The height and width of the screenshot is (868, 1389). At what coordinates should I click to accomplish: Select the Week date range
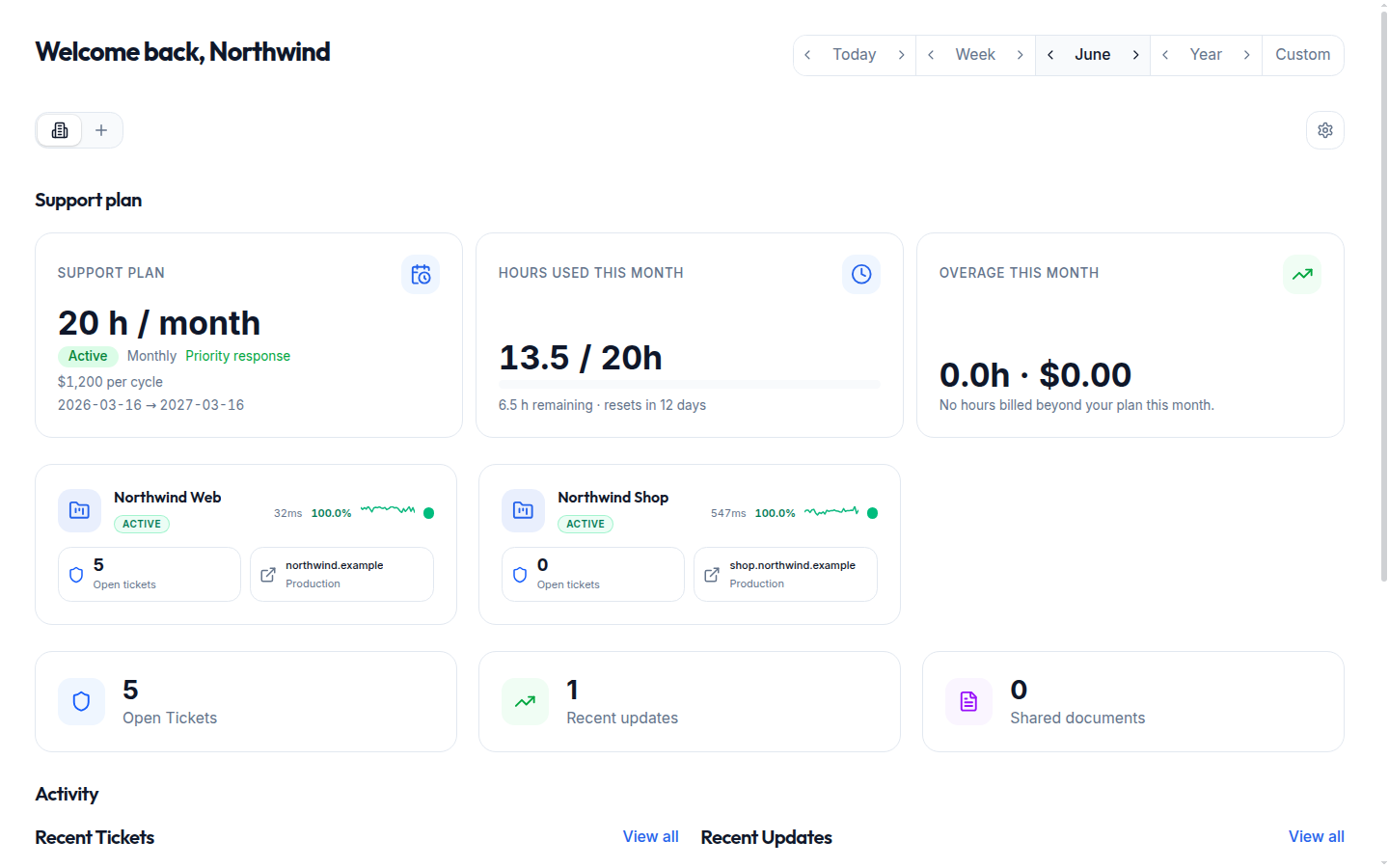coord(975,55)
